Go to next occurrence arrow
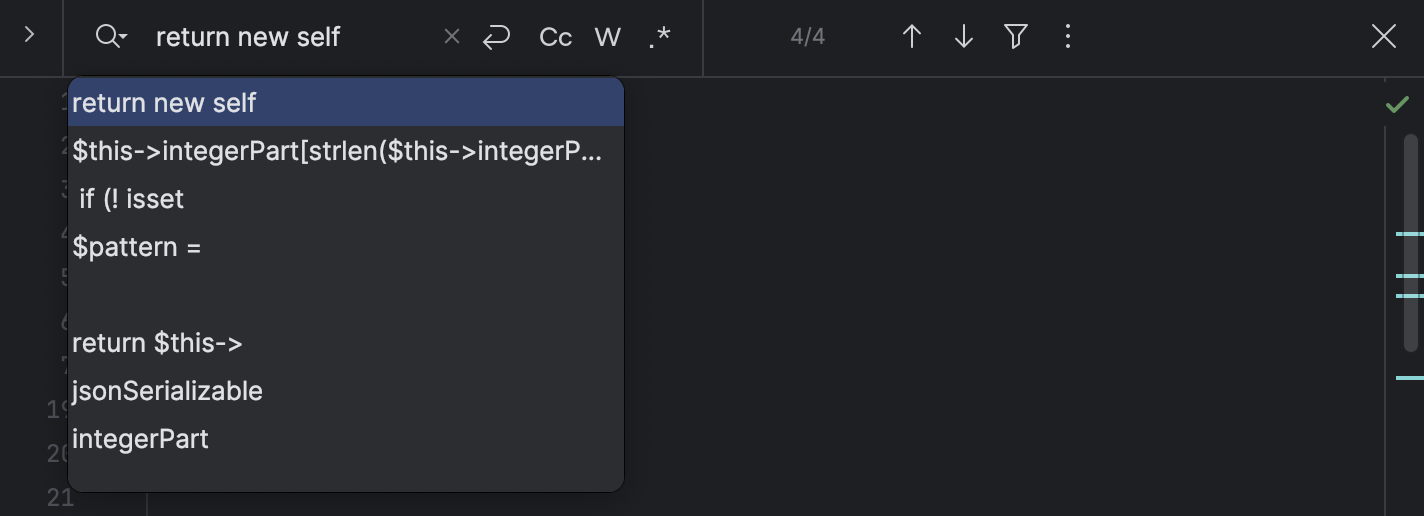The width and height of the screenshot is (1424, 516). [x=963, y=37]
